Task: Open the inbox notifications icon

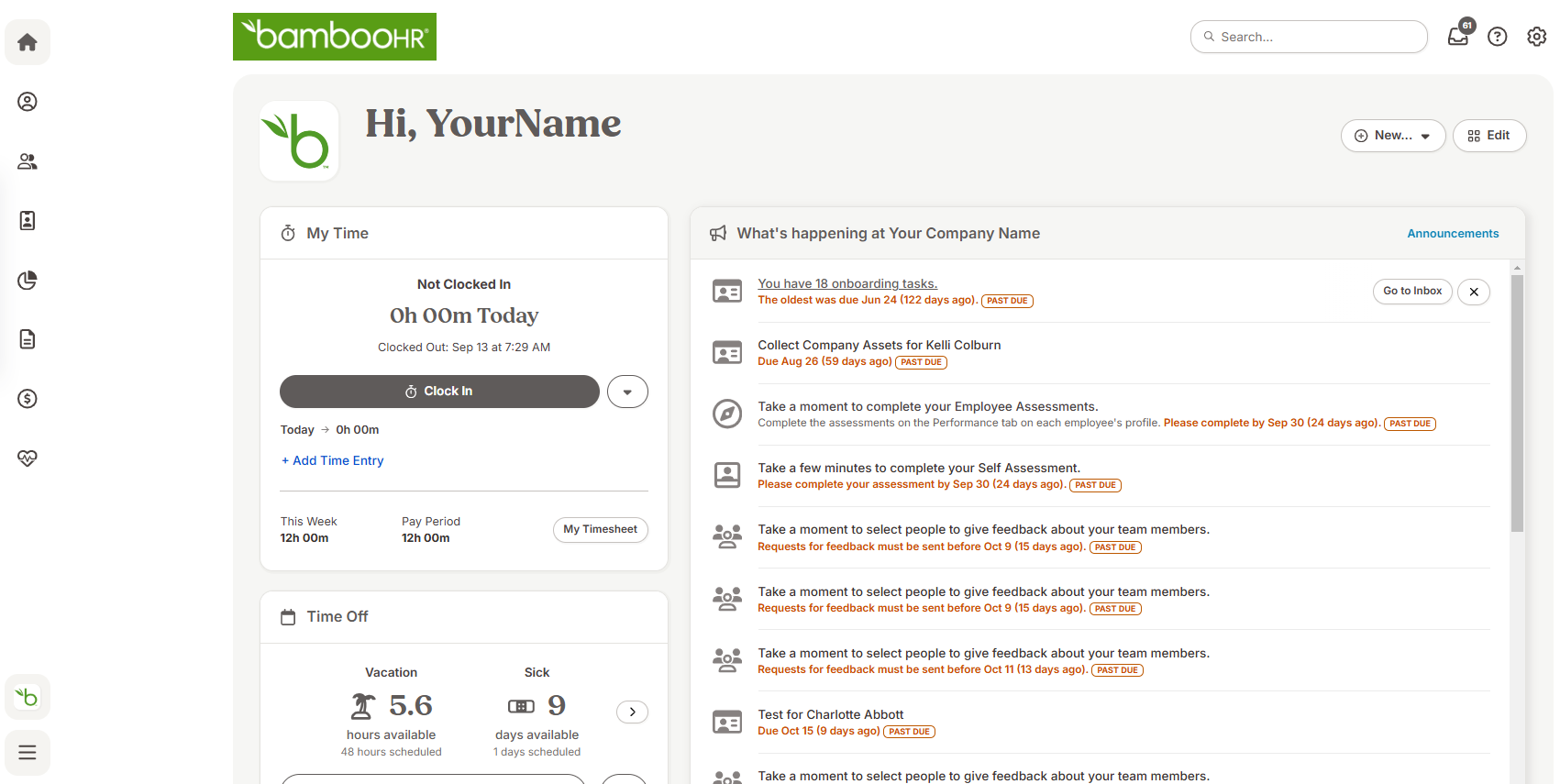Action: pyautogui.click(x=1458, y=35)
